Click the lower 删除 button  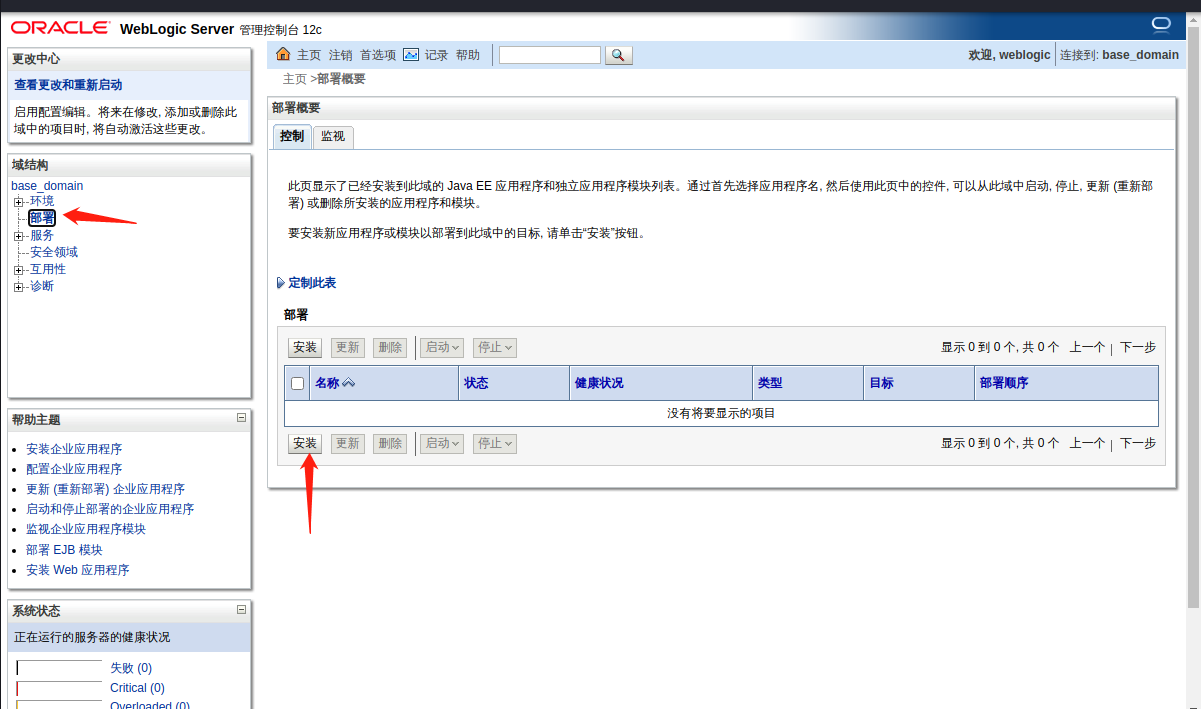click(x=390, y=443)
